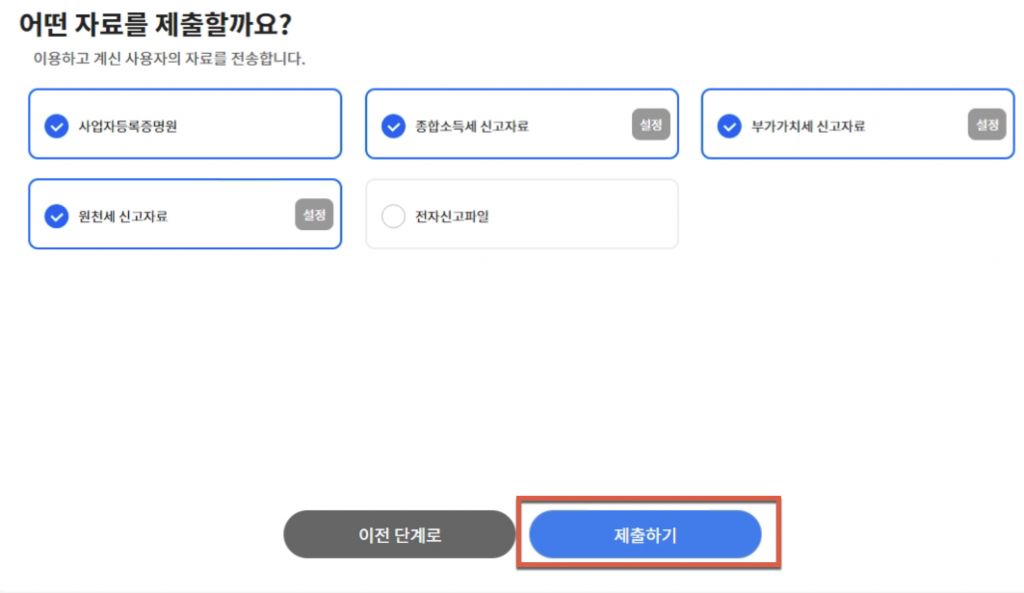Screen dimensions: 1024x593
Task: Select the empty 전자신고파일 radio circle
Action: tap(393, 216)
